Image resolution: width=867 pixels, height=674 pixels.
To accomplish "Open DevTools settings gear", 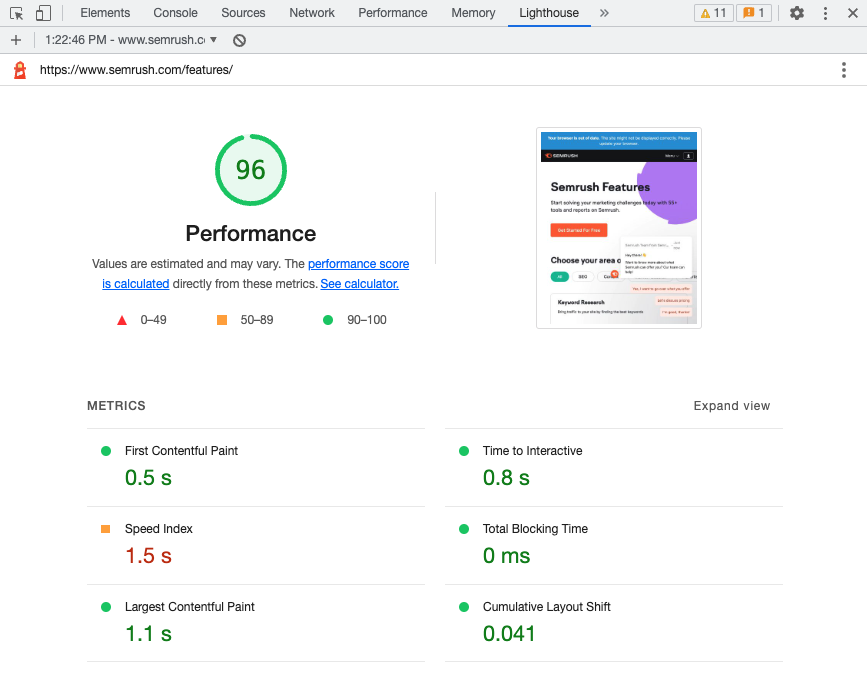I will pos(796,13).
